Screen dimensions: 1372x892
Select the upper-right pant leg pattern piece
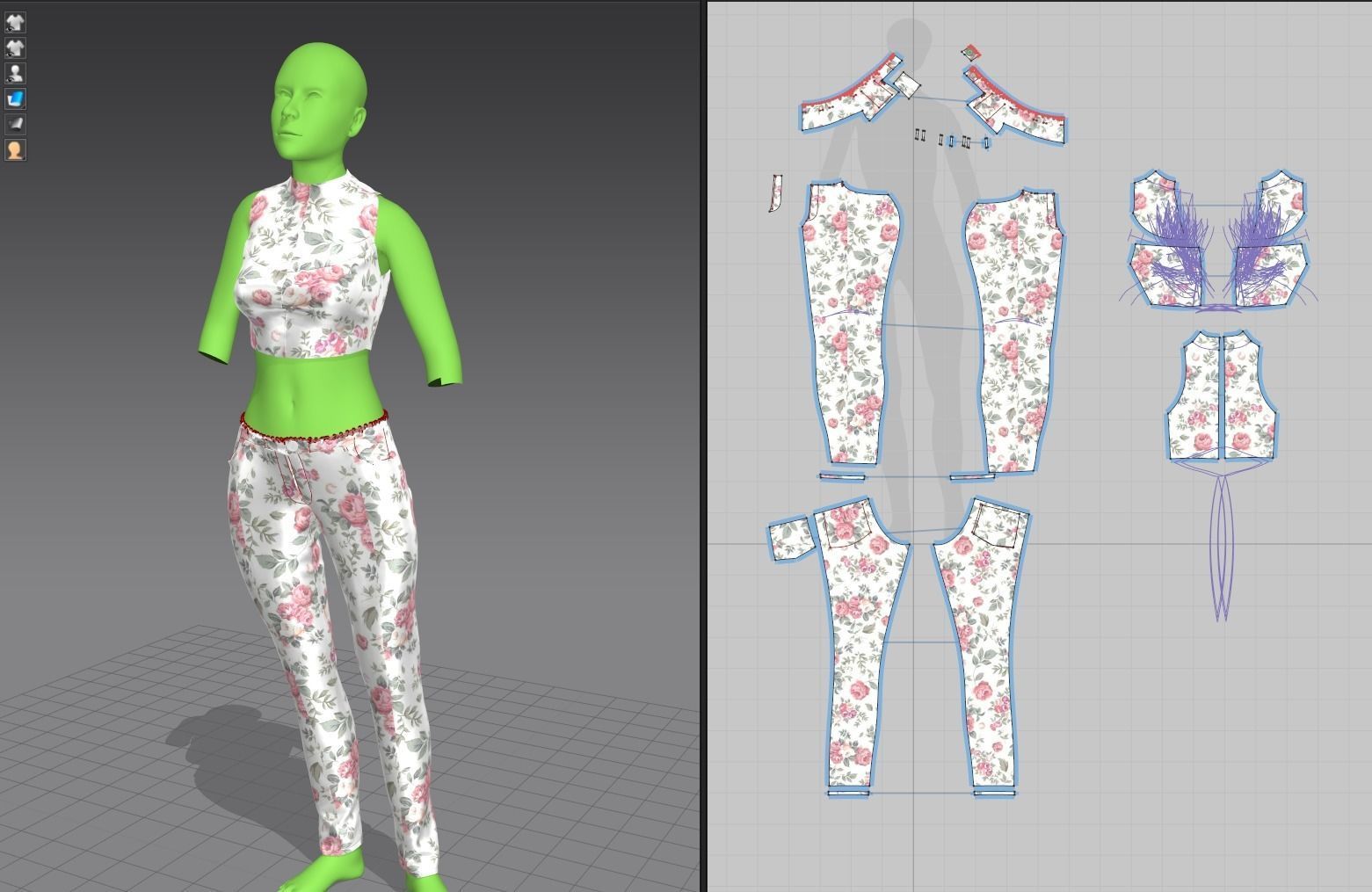click(1015, 332)
